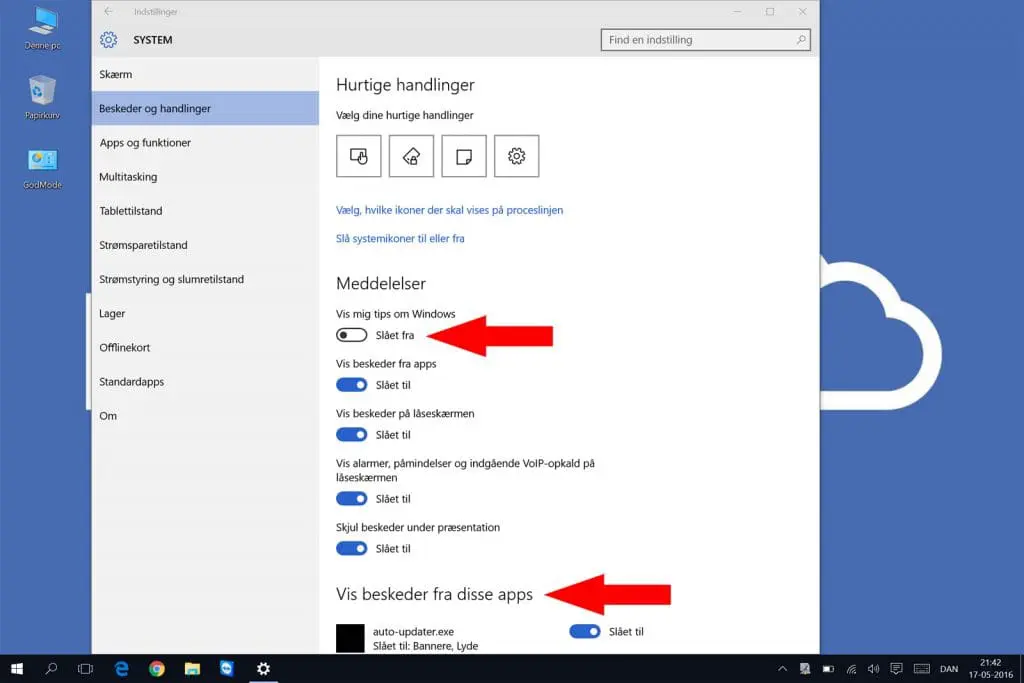Open the Note quick action icon

coord(464,156)
